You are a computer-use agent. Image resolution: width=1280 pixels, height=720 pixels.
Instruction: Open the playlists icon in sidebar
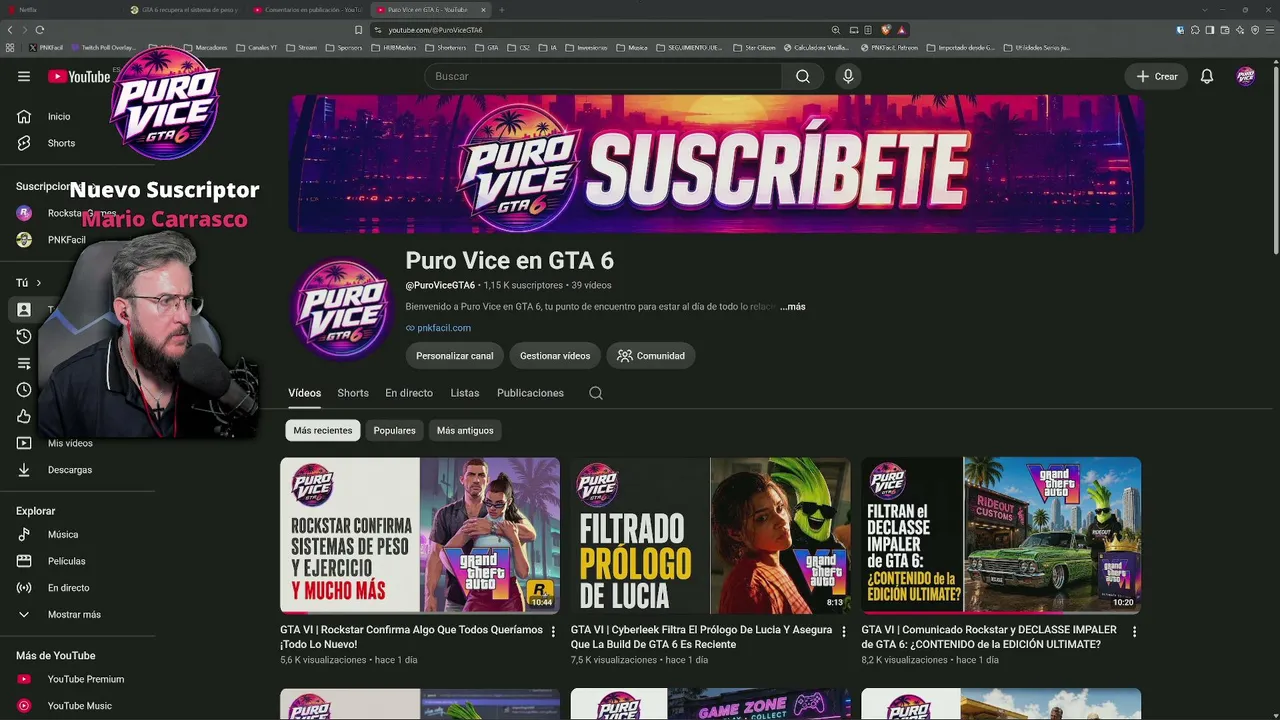(x=24, y=363)
